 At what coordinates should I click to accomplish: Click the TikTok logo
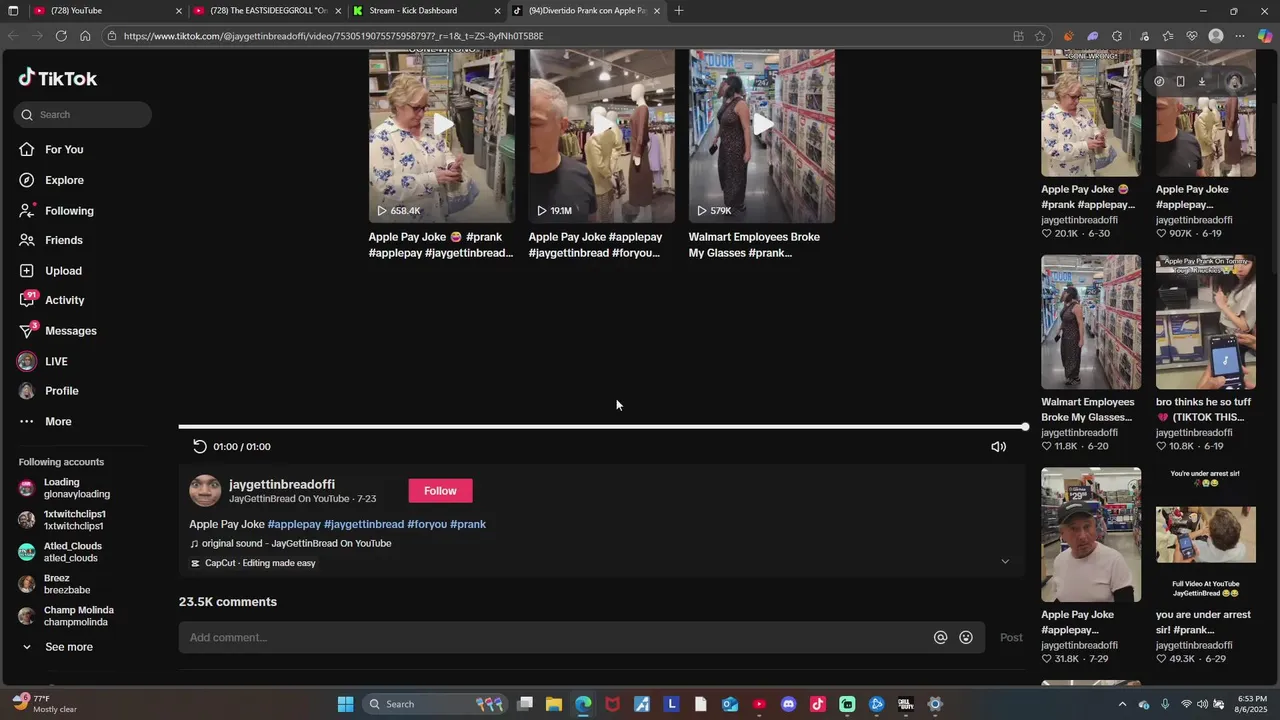[x=58, y=78]
